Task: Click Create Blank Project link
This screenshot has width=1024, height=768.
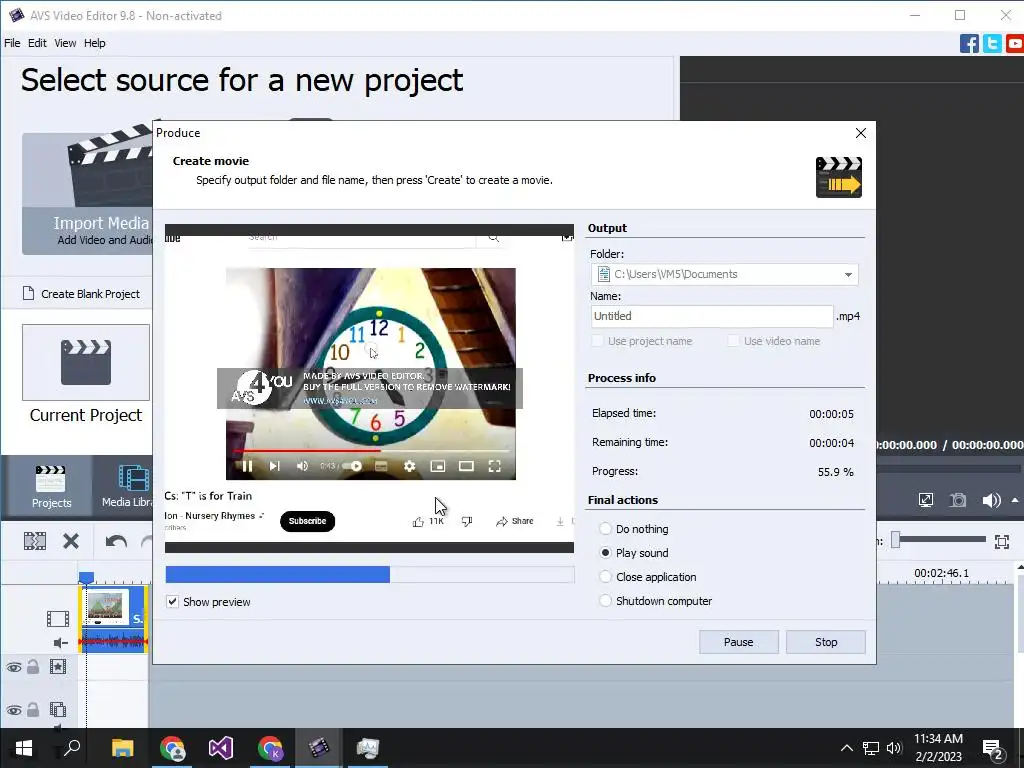Action: pos(81,294)
